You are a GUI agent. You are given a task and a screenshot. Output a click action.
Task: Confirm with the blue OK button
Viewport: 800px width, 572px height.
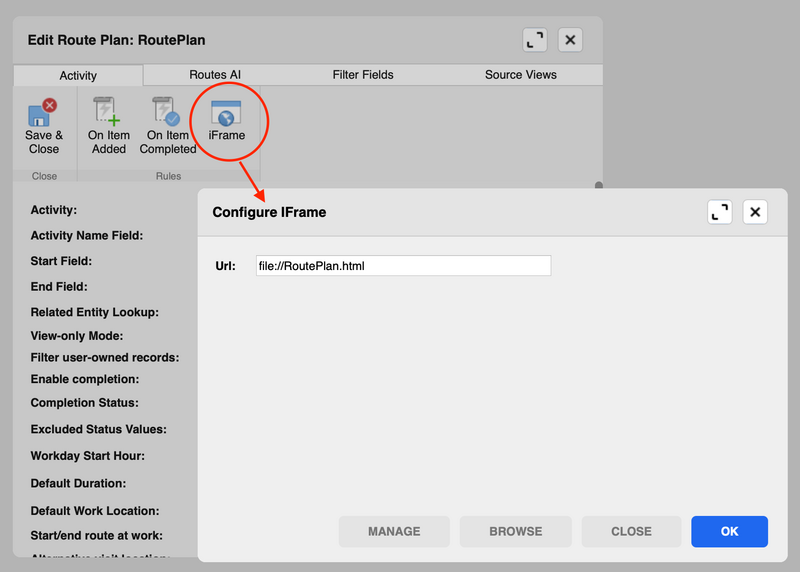coord(729,532)
